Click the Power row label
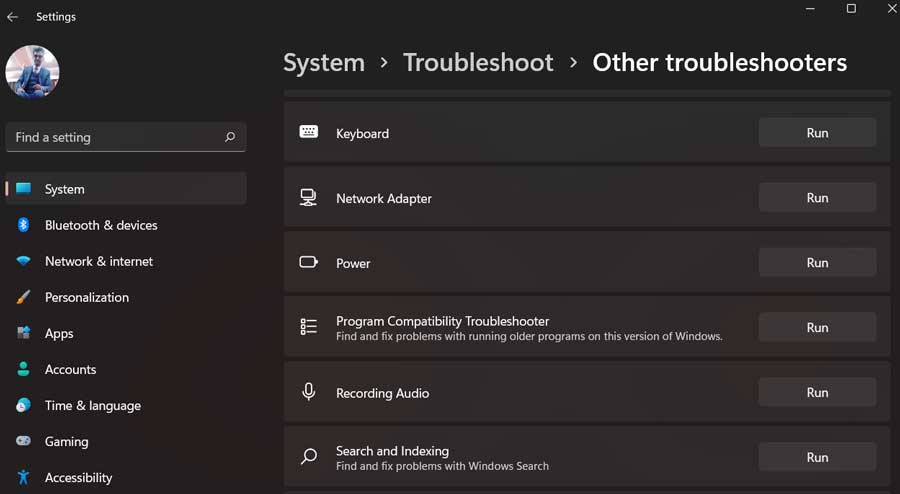 pos(353,263)
